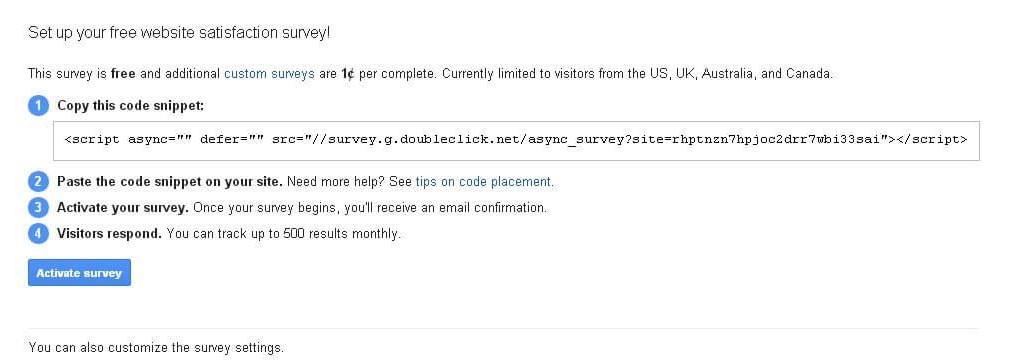Viewport: 1024px width, 360px height.
Task: Click the 'Copy this code snippet:' label
Action: coord(131,106)
